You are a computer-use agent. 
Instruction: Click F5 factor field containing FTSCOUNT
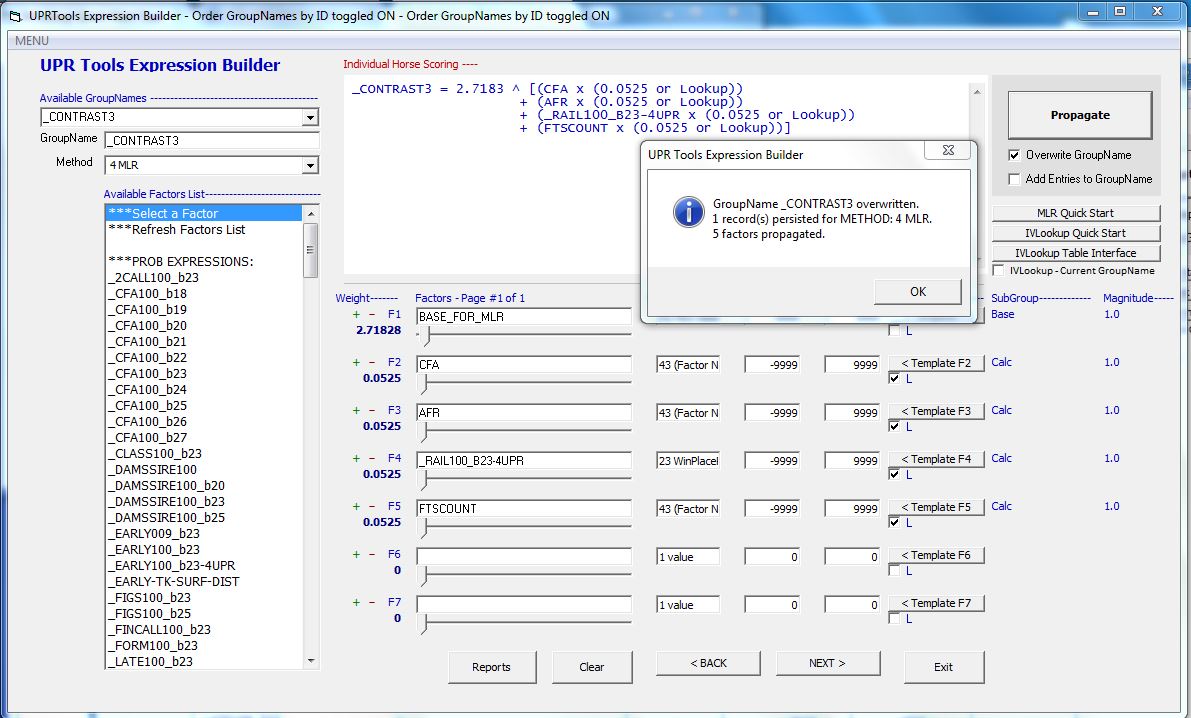pos(523,509)
